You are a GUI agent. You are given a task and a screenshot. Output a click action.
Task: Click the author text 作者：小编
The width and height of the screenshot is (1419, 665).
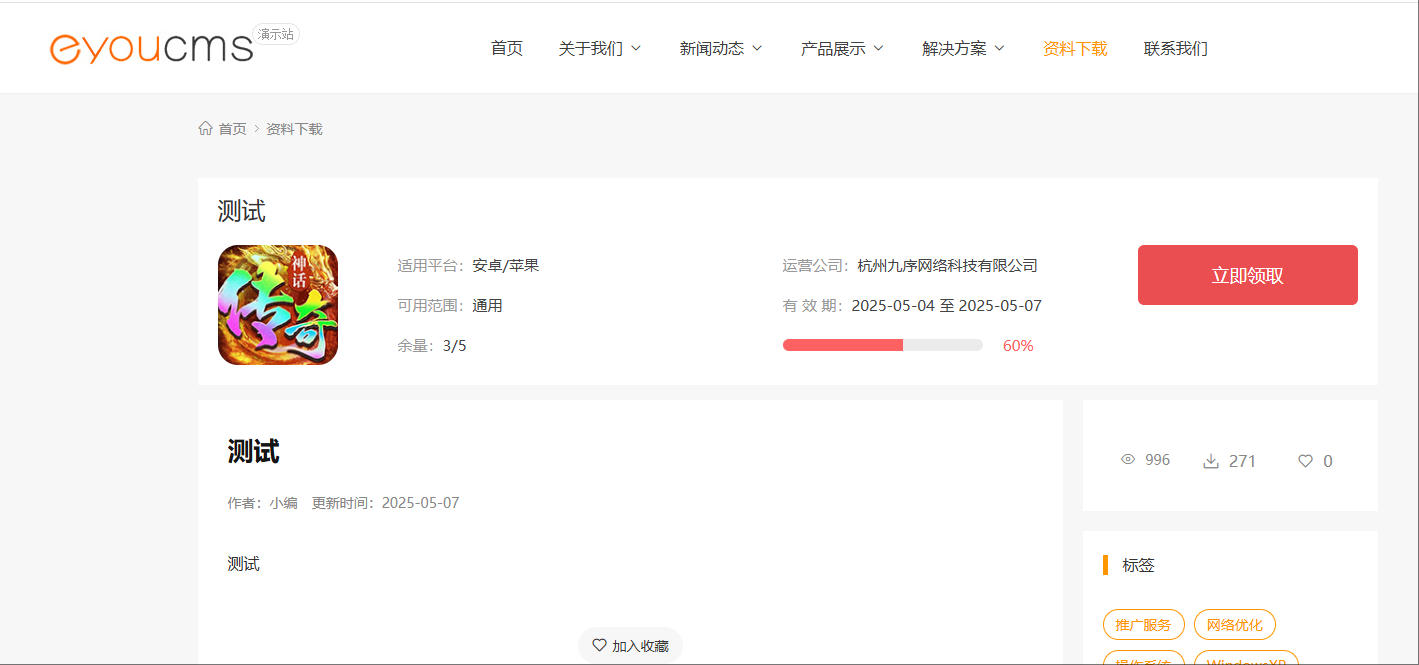click(x=262, y=503)
